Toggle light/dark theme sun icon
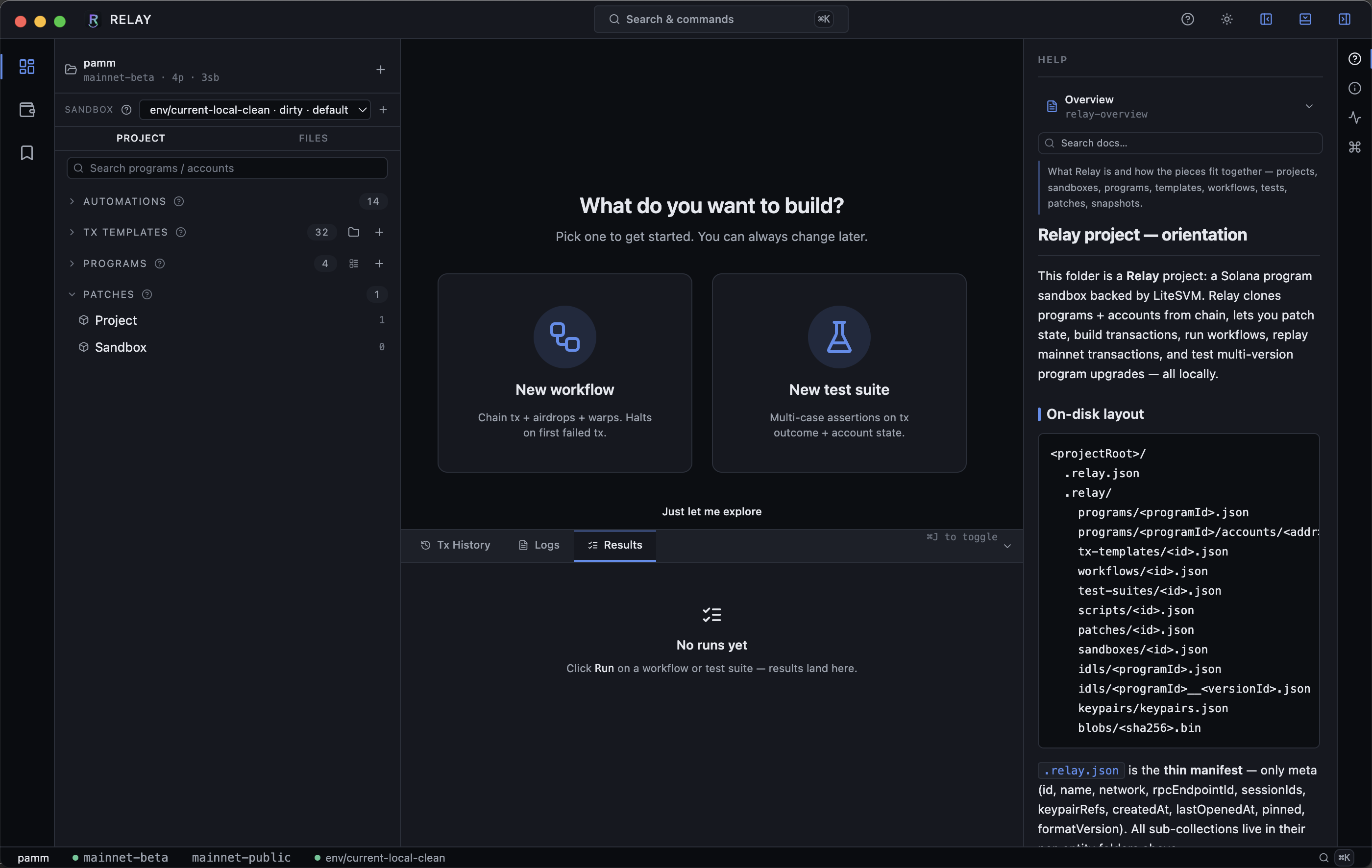 coord(1226,20)
